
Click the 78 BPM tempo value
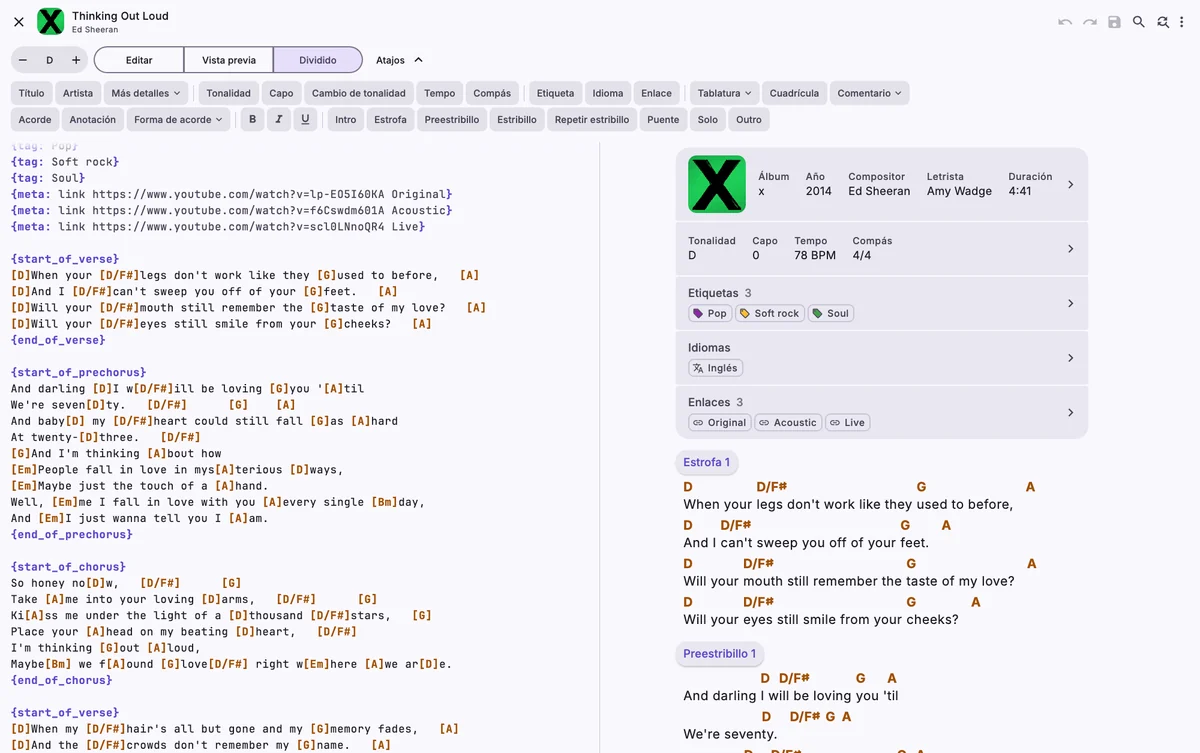(x=815, y=255)
